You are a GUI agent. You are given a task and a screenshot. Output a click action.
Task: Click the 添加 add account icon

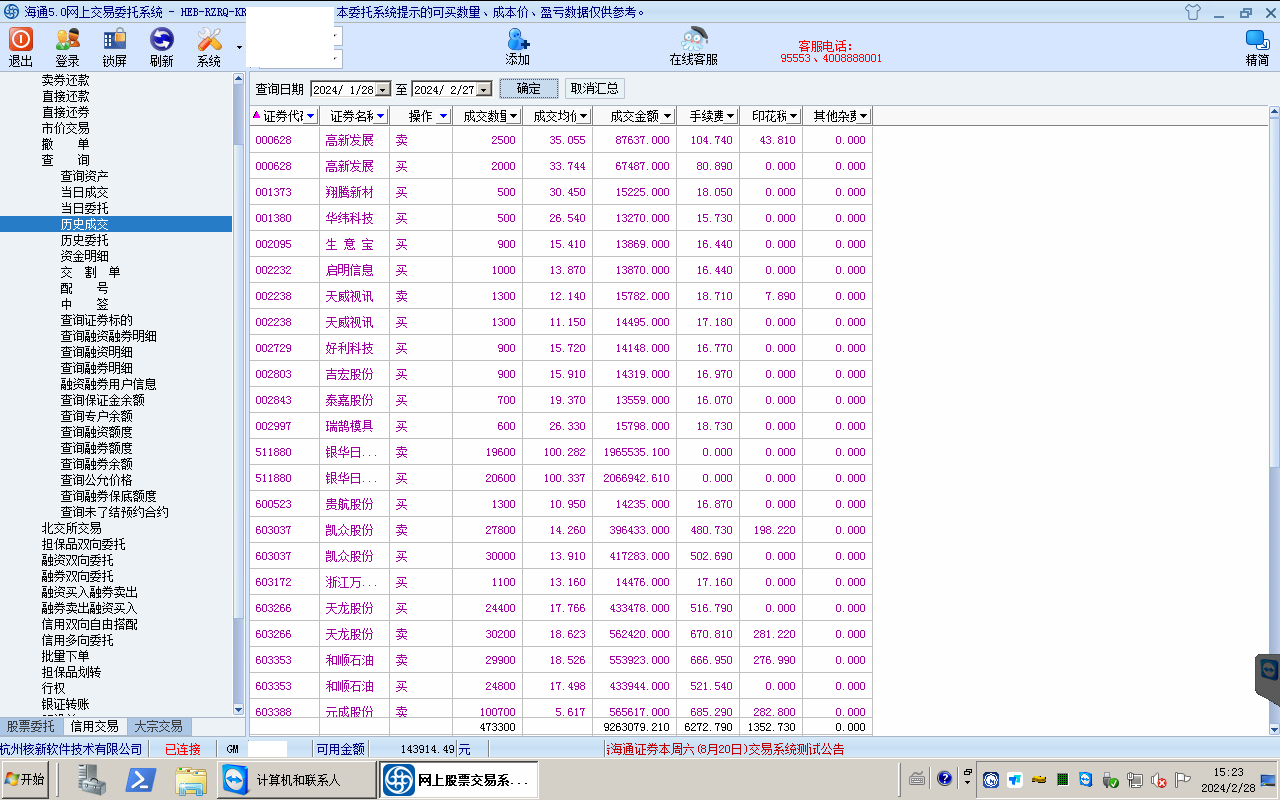point(517,40)
